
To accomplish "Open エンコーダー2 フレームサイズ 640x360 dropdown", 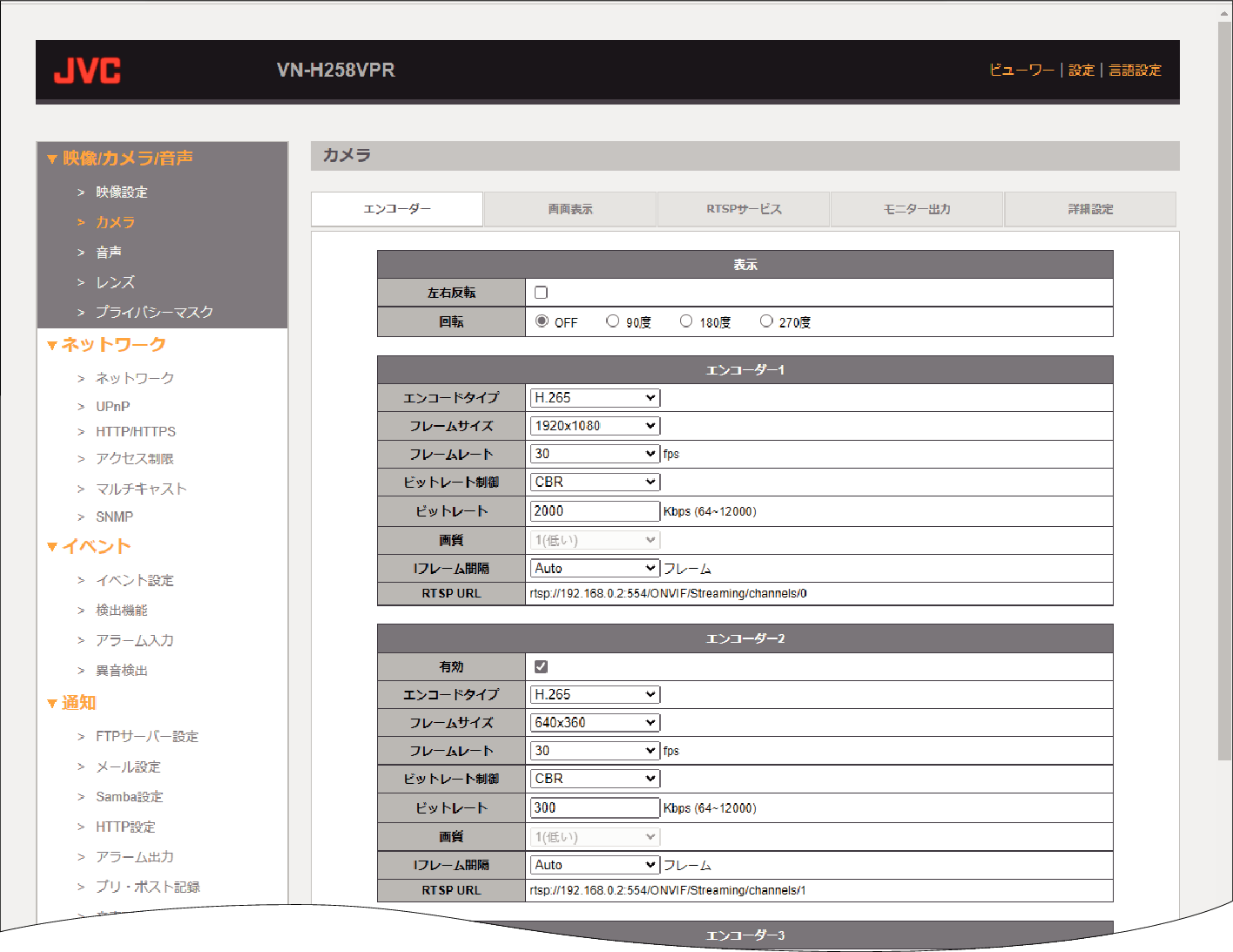I will (595, 722).
